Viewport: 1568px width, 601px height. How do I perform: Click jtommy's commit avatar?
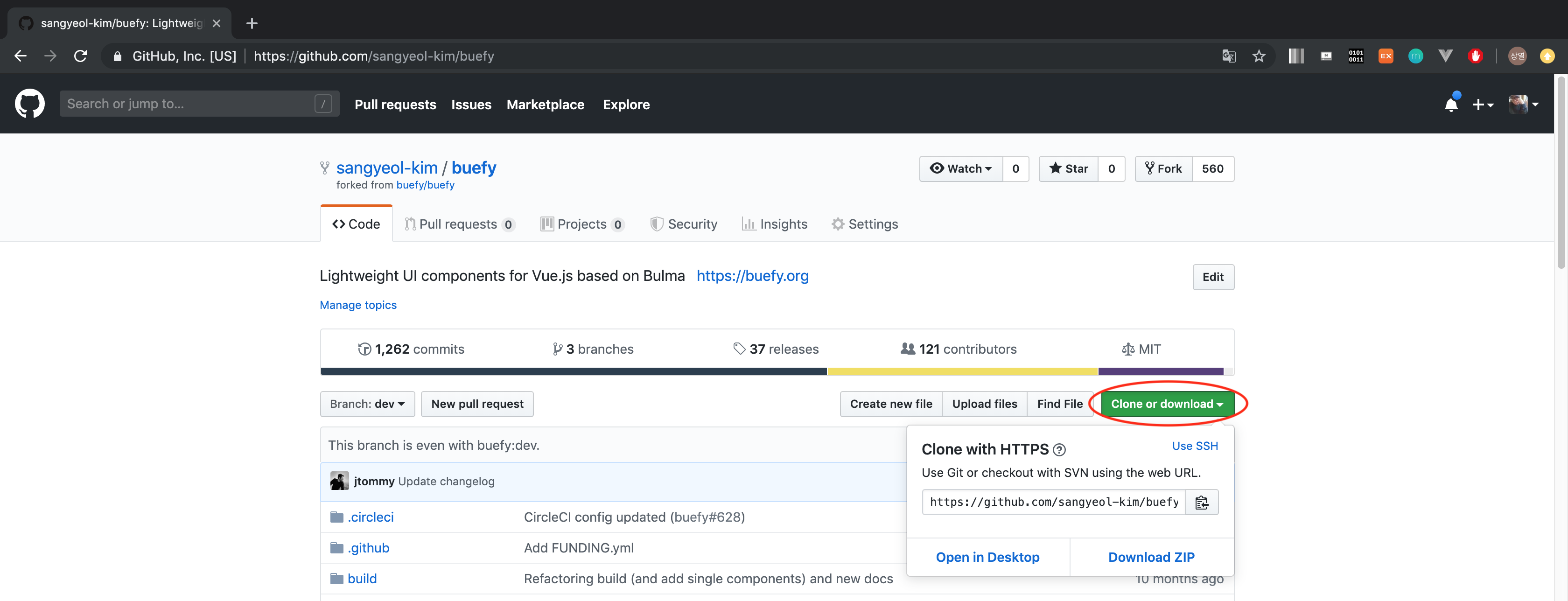[339, 481]
